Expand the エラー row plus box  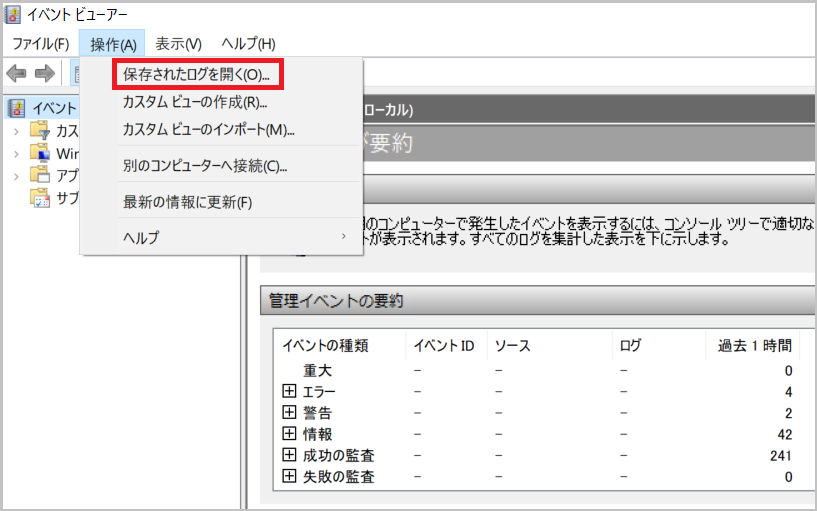[x=289, y=391]
